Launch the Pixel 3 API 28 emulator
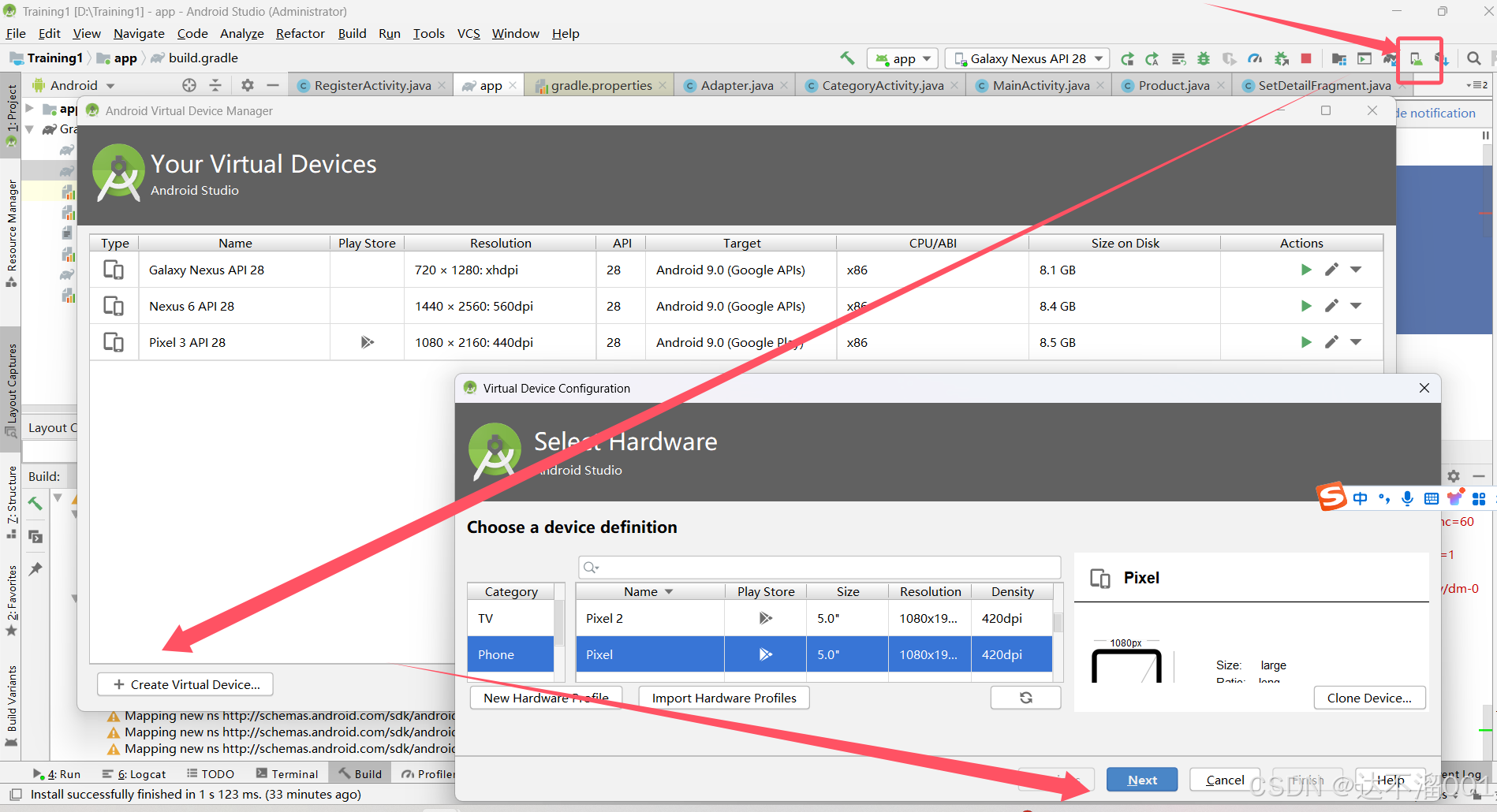1497x812 pixels. pos(1306,342)
